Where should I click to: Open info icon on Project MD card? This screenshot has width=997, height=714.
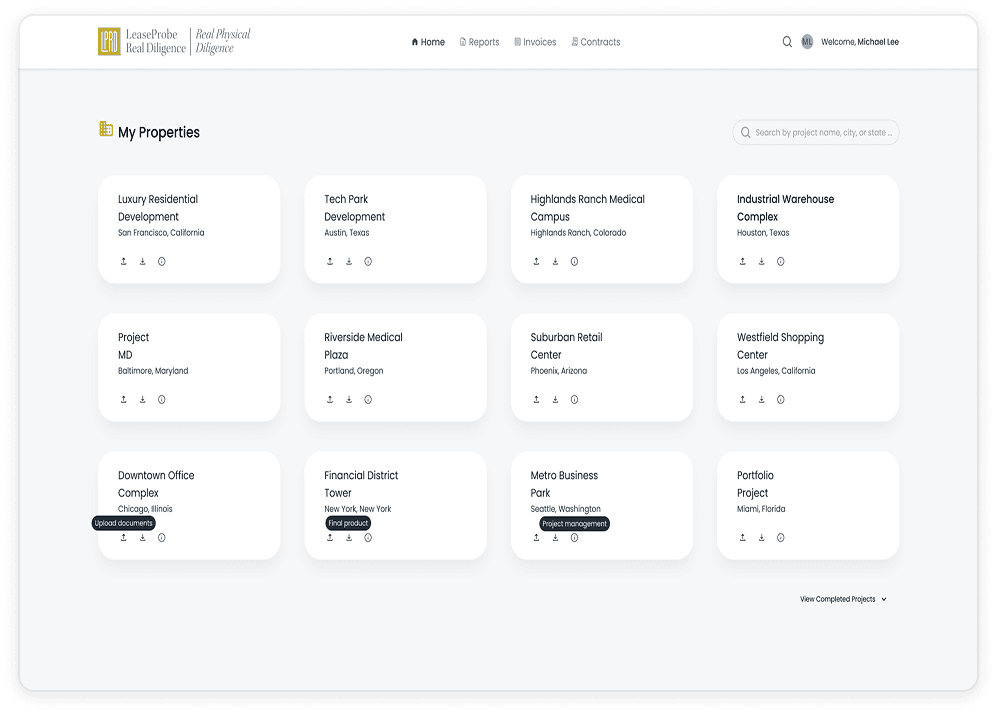pos(162,399)
